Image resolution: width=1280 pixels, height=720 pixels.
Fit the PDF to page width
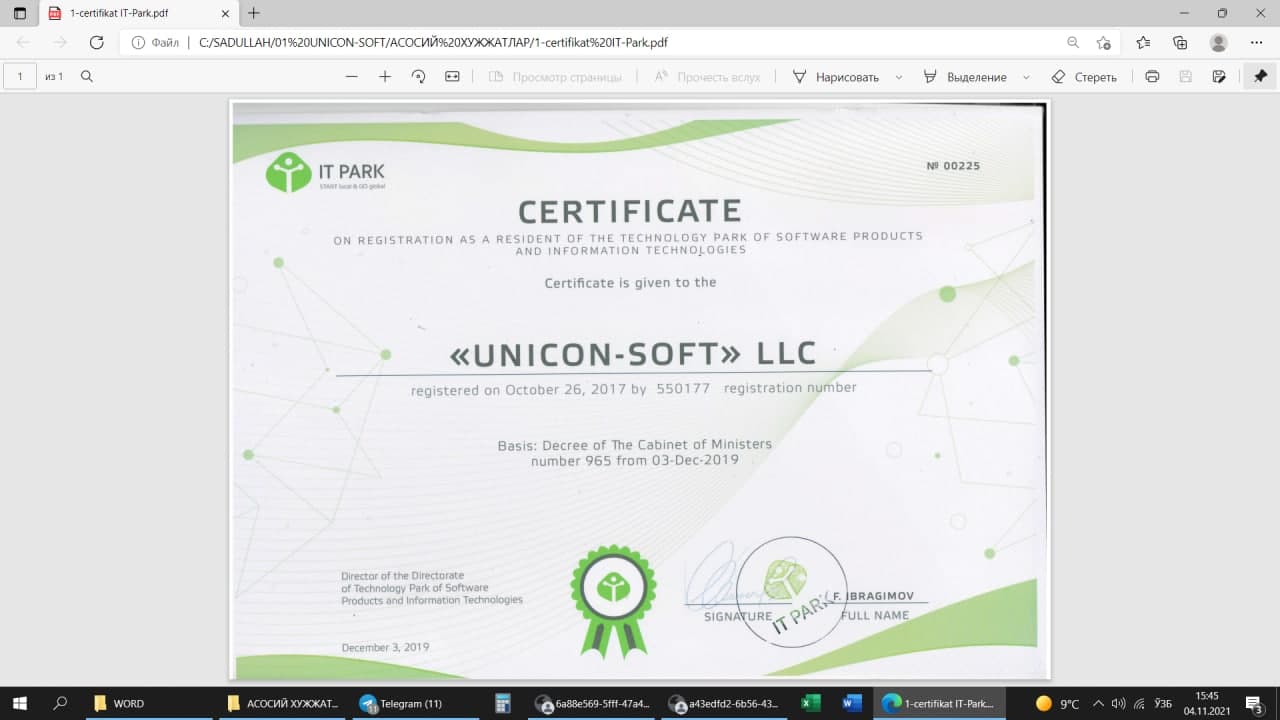[452, 77]
